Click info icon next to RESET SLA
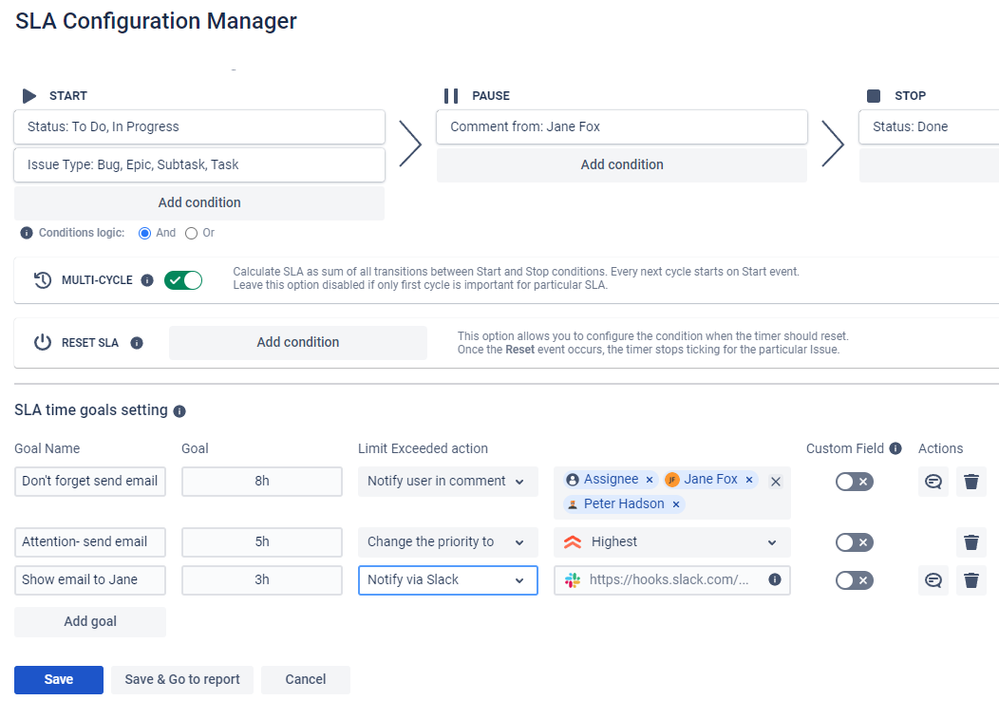 pyautogui.click(x=136, y=343)
